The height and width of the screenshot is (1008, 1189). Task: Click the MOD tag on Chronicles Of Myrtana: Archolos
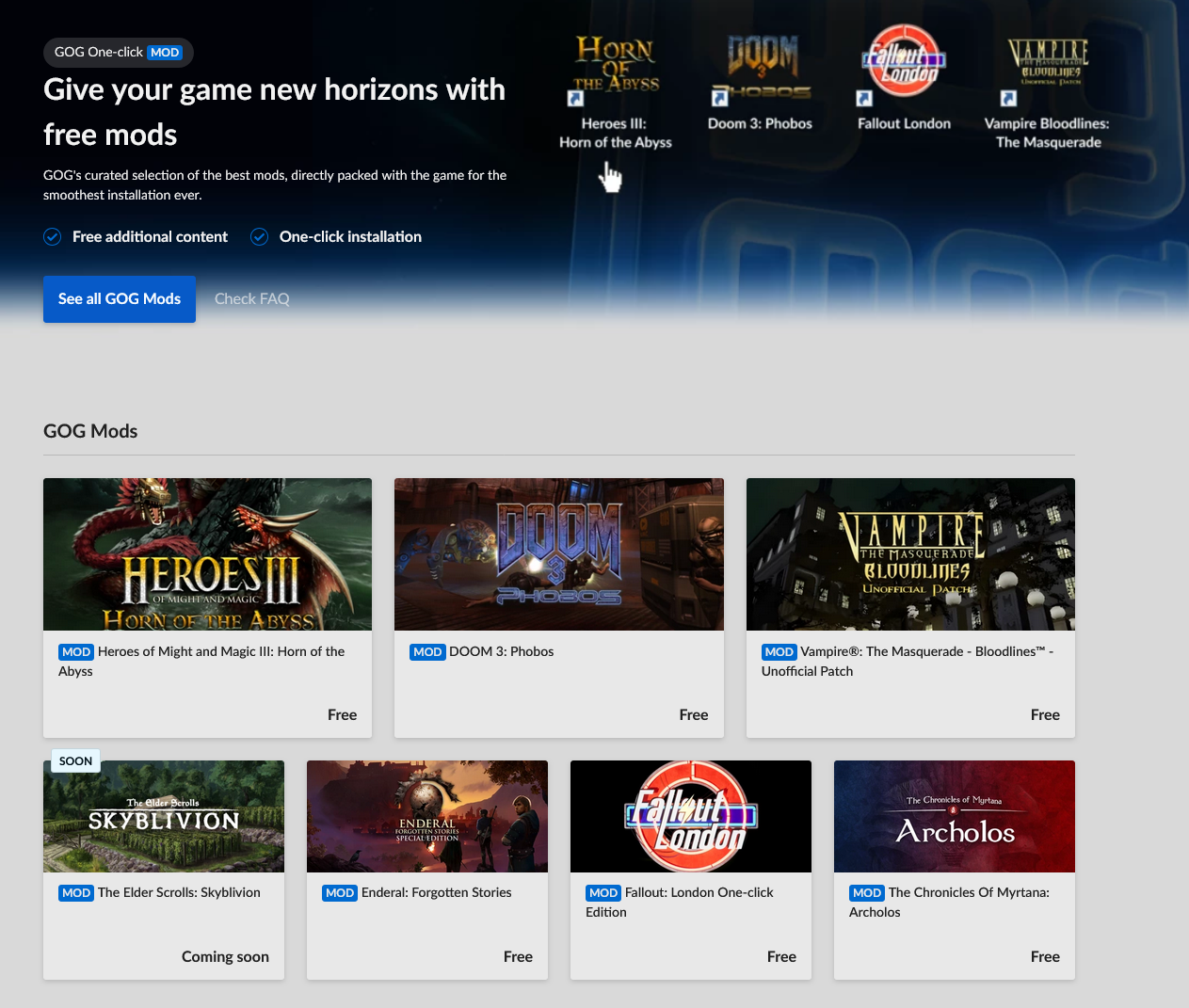point(867,893)
